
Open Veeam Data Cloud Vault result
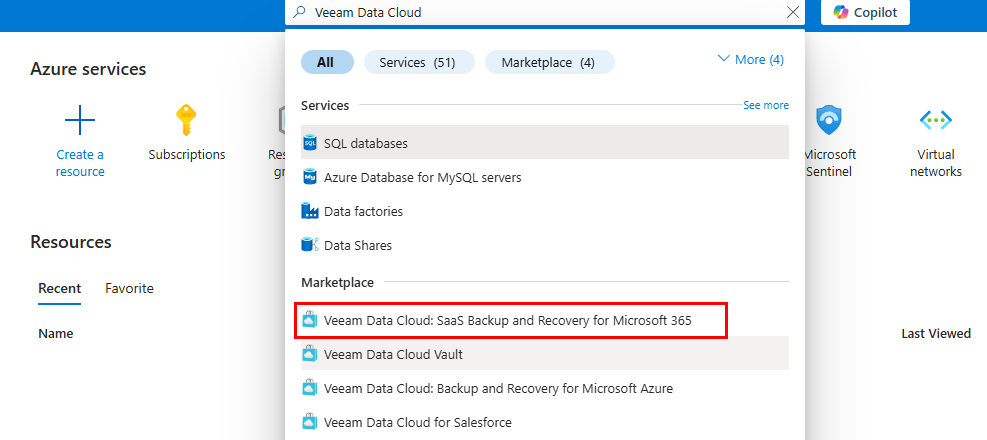(x=544, y=354)
